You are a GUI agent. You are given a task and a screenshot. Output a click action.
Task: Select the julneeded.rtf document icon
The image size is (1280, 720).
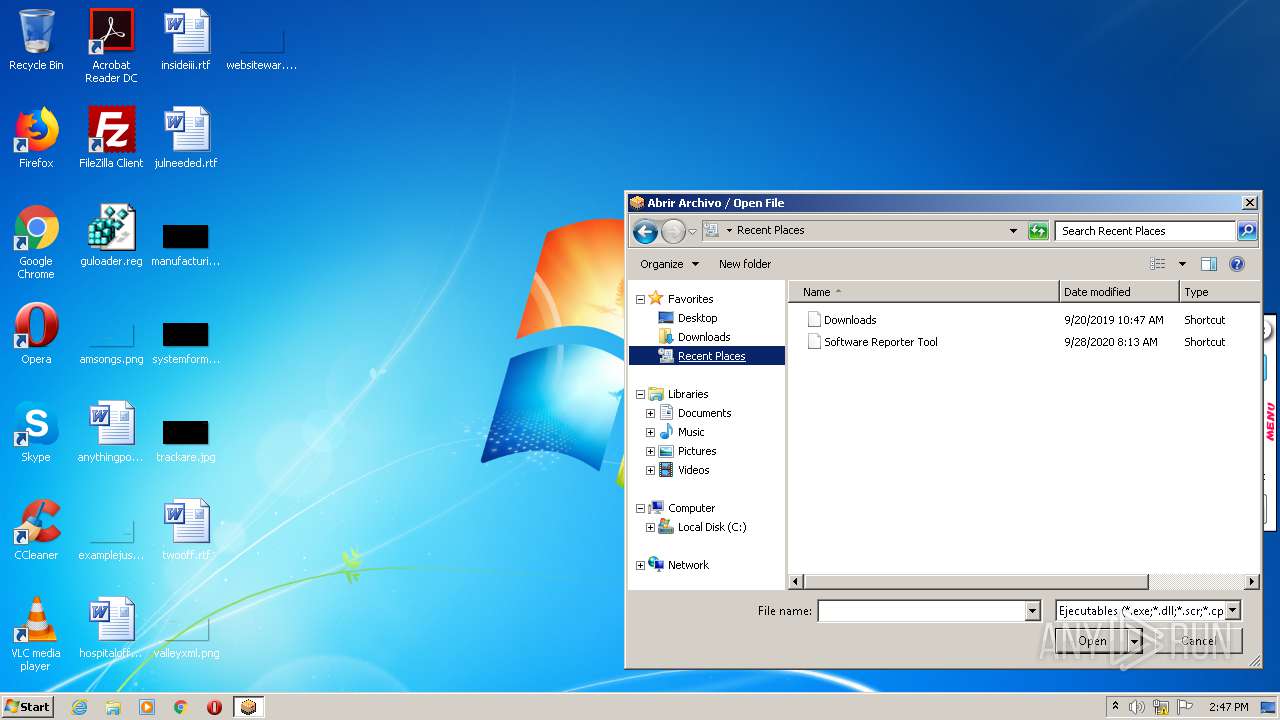coord(186,138)
